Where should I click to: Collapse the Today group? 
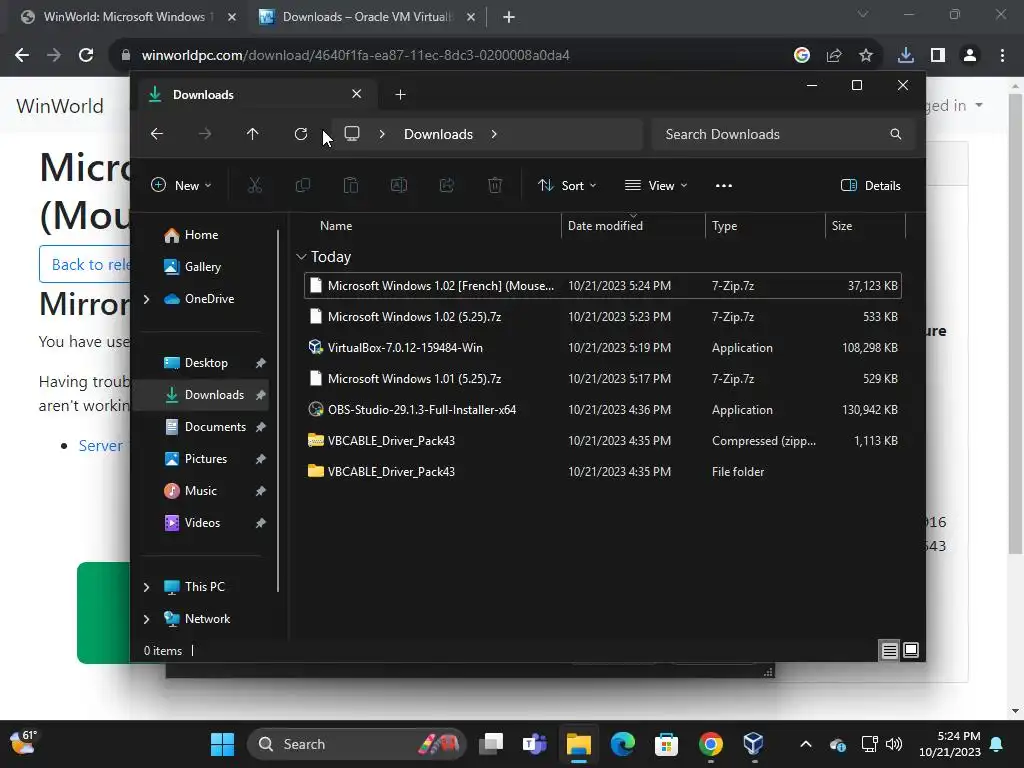[301, 257]
